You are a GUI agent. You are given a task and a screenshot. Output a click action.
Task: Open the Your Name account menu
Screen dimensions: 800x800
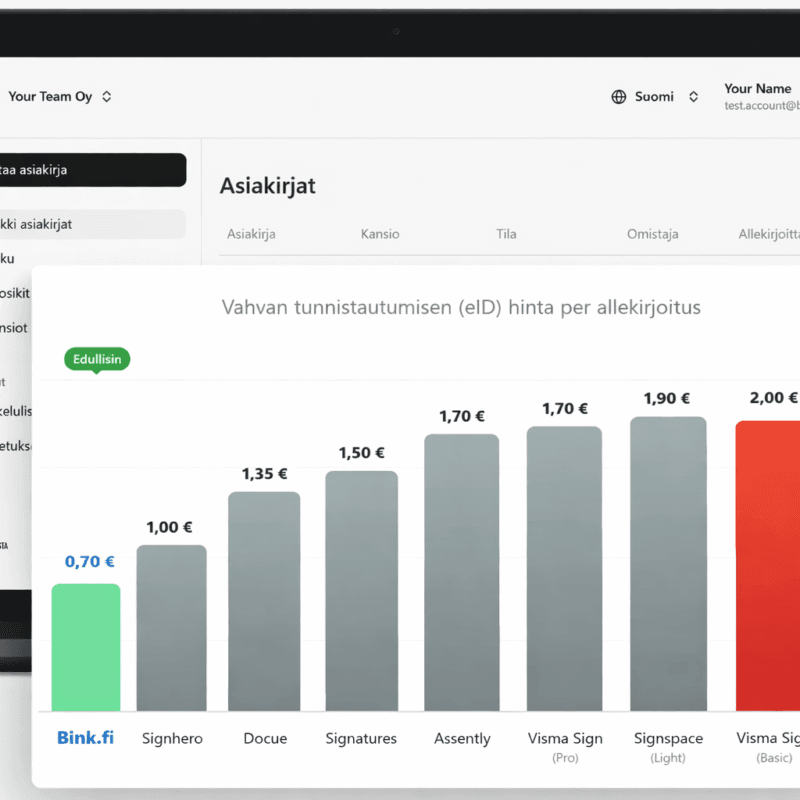coord(760,96)
